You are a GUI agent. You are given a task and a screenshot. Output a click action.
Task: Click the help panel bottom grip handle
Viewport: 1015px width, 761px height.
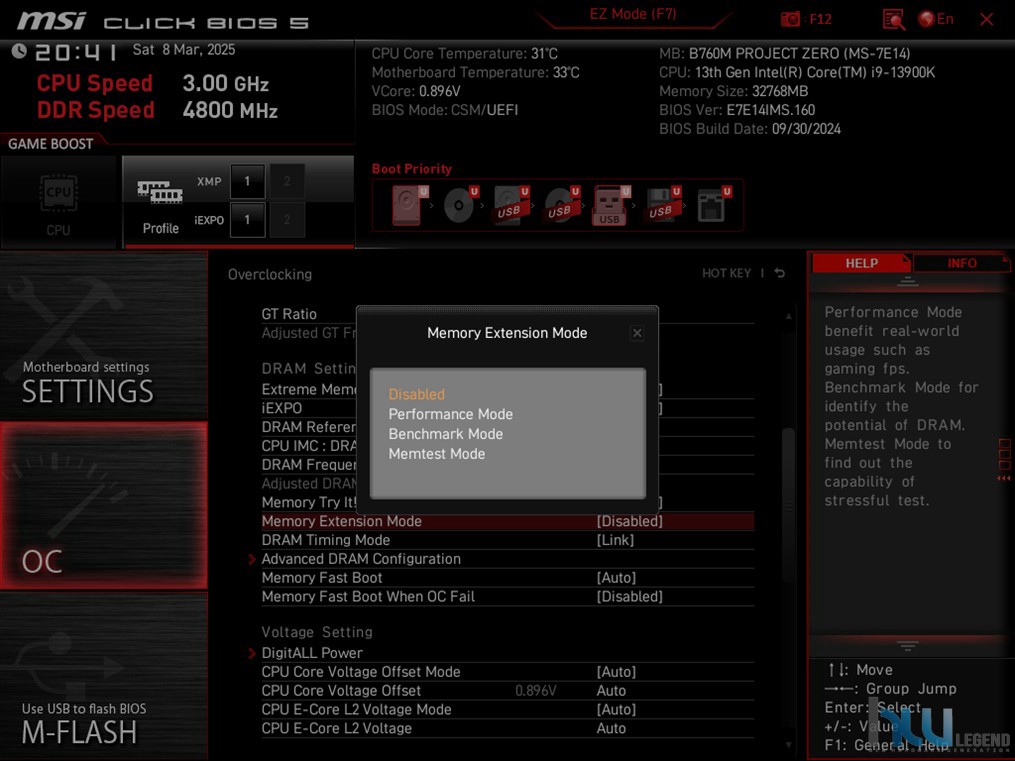coord(908,645)
